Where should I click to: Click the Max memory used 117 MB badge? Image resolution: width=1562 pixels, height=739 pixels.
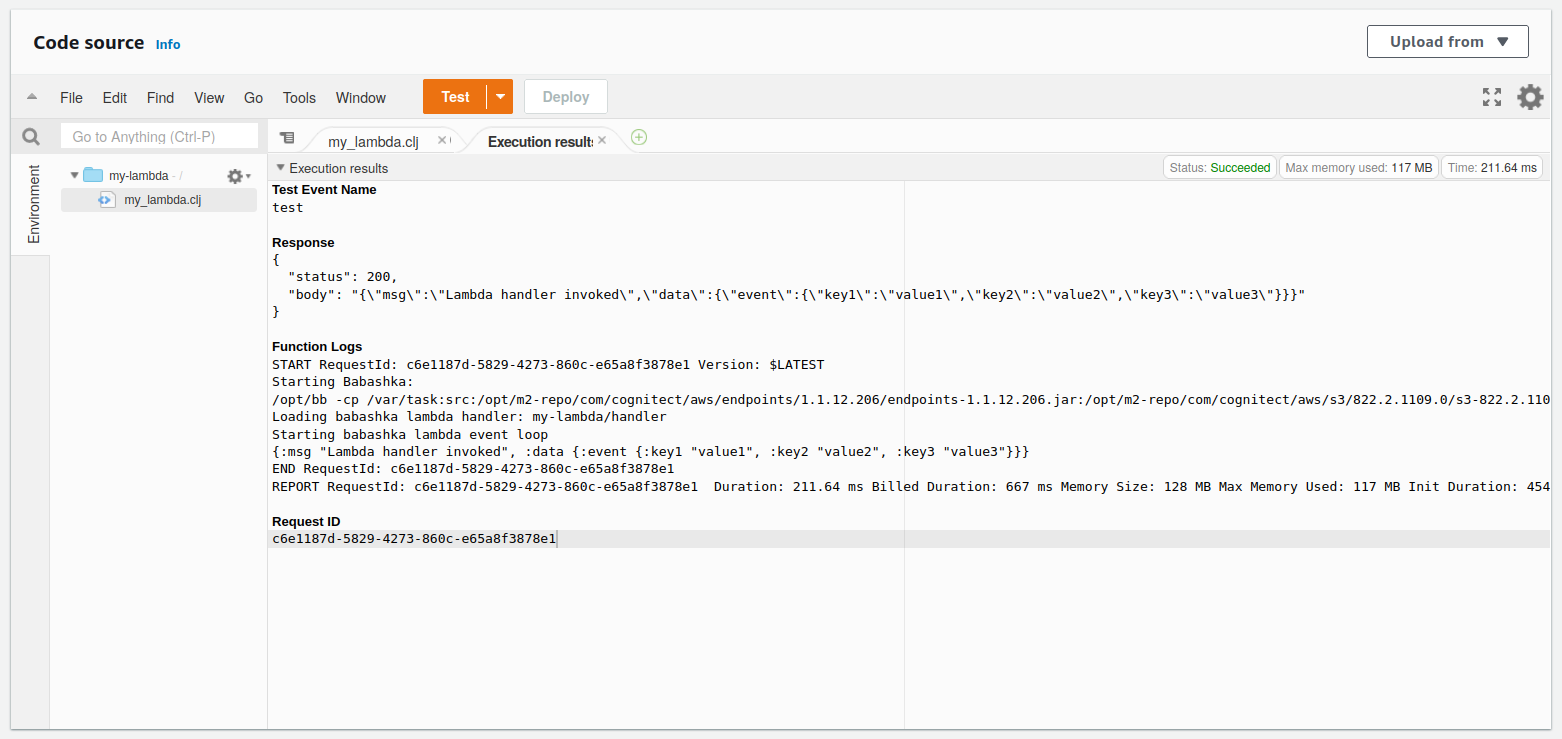(1358, 168)
